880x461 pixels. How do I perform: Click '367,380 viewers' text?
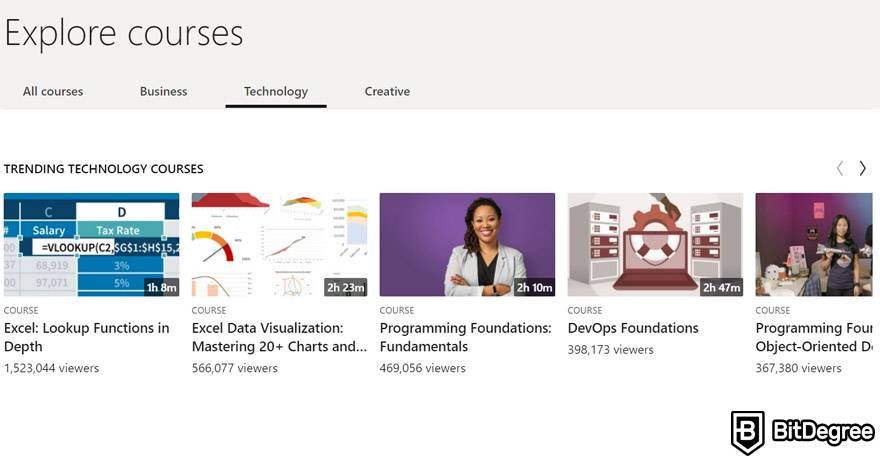799,368
